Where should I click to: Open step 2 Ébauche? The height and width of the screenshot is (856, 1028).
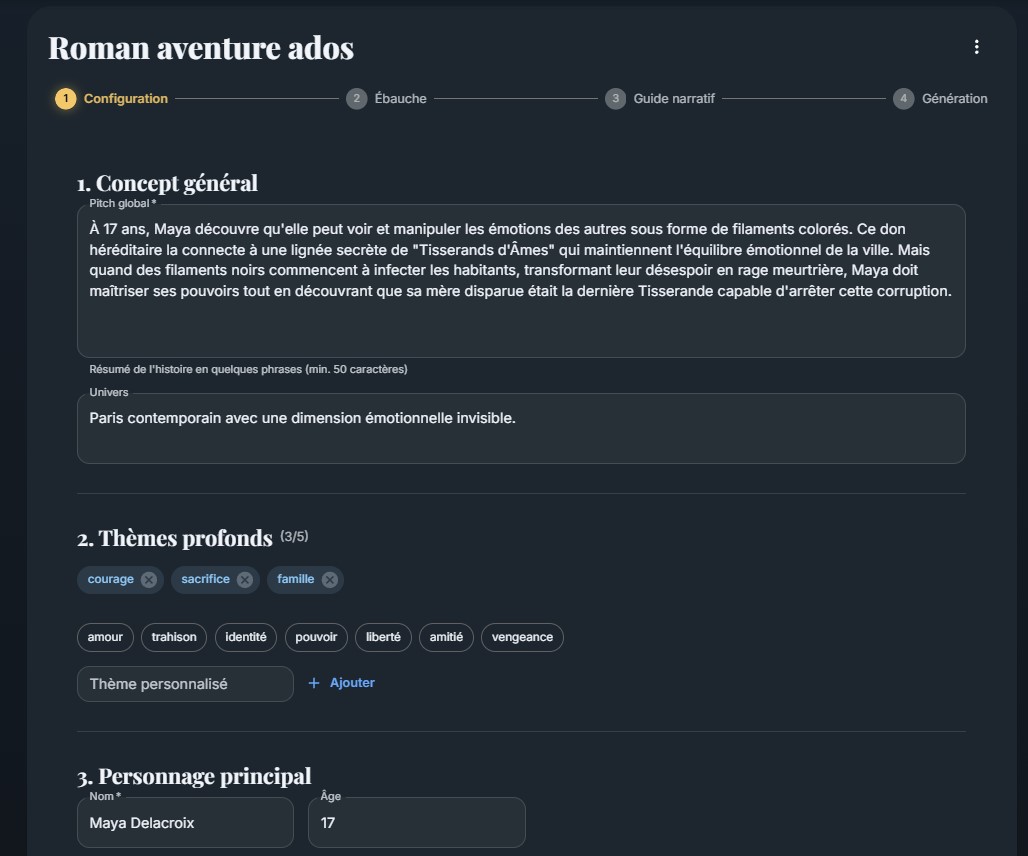point(387,99)
